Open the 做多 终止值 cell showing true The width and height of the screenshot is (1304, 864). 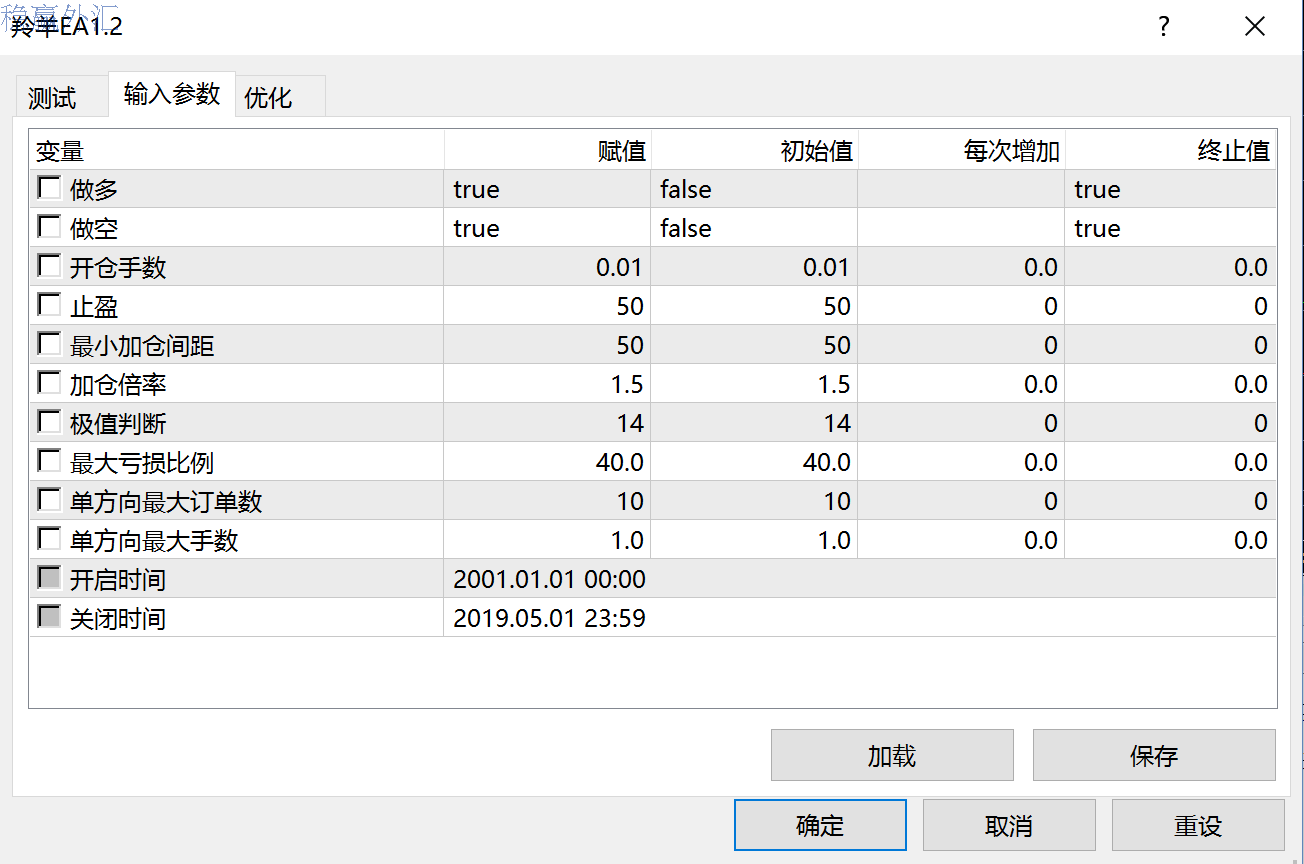[1171, 189]
